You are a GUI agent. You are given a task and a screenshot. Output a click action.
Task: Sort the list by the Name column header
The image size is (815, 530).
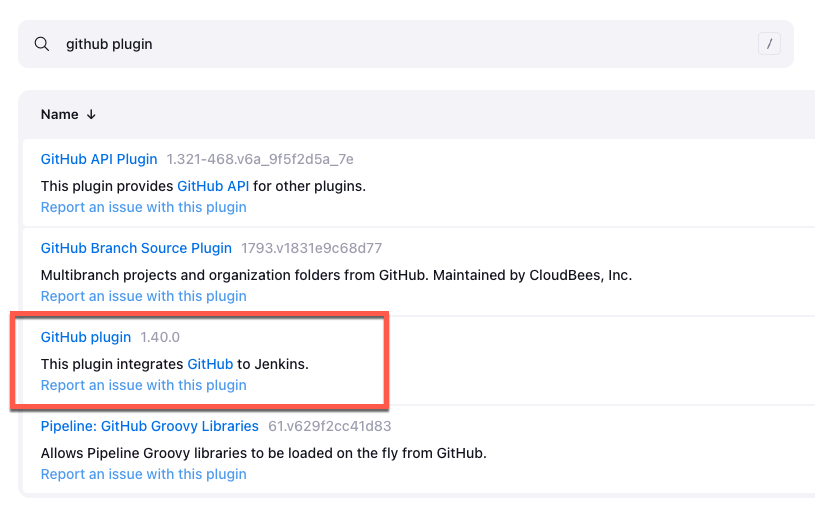(x=59, y=115)
